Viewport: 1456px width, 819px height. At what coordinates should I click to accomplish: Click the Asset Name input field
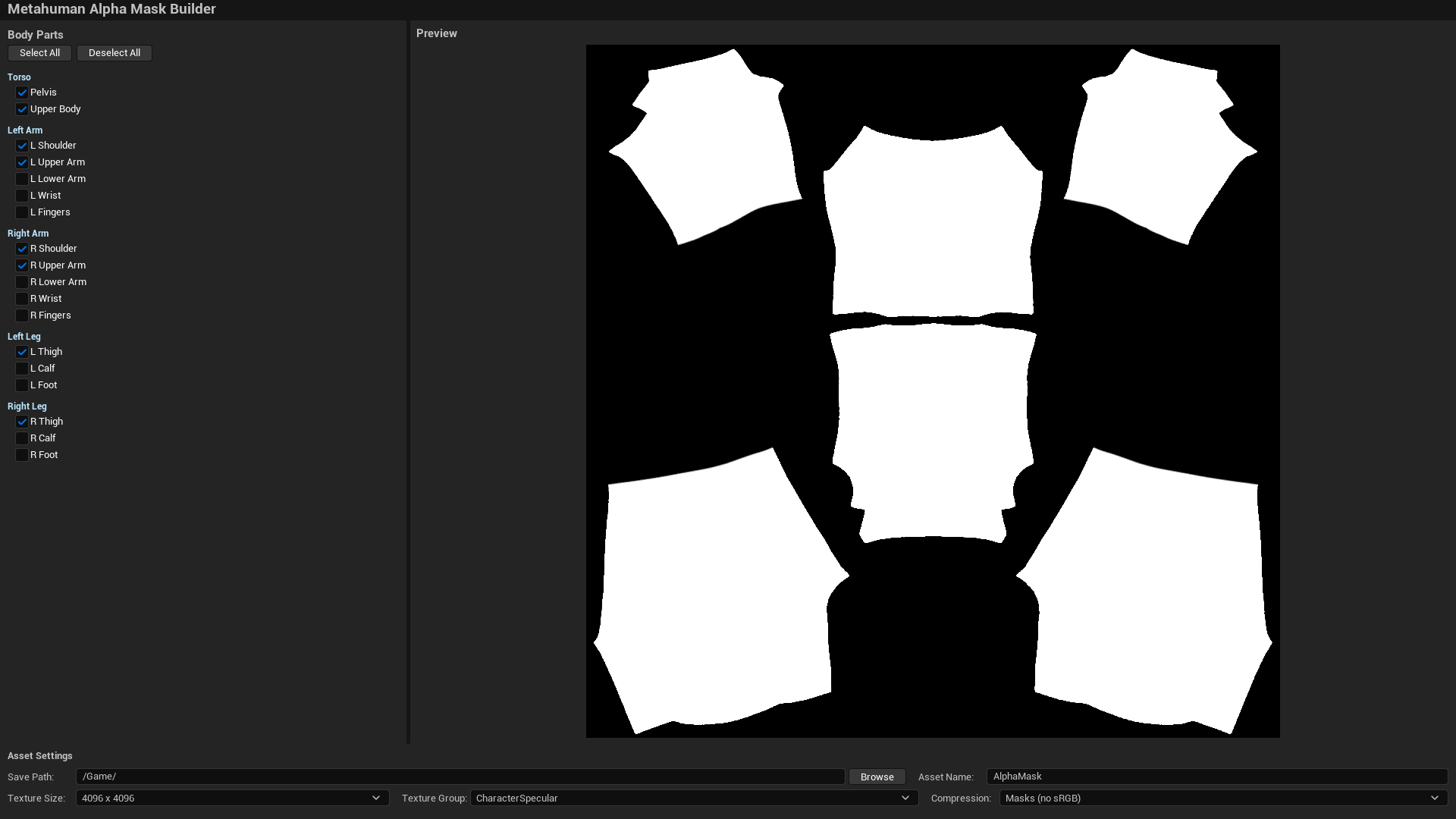click(x=1217, y=777)
